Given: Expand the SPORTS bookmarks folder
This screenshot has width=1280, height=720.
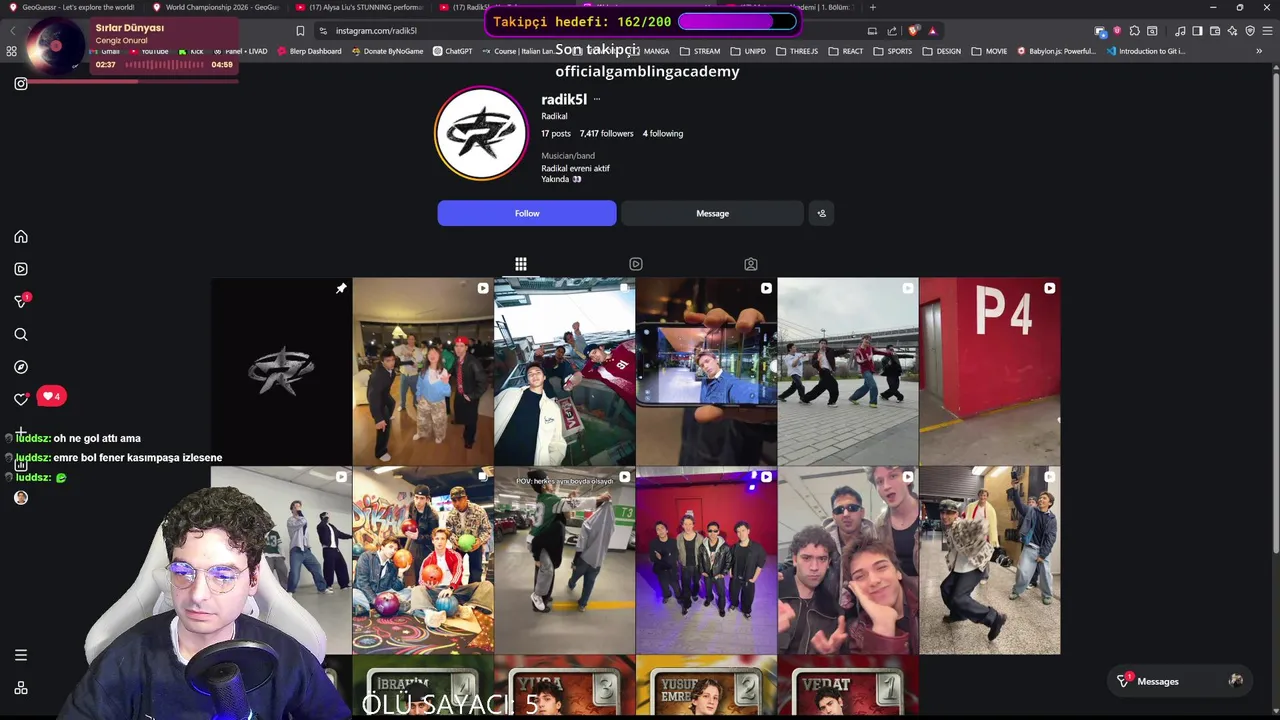Looking at the screenshot, I should tap(892, 51).
